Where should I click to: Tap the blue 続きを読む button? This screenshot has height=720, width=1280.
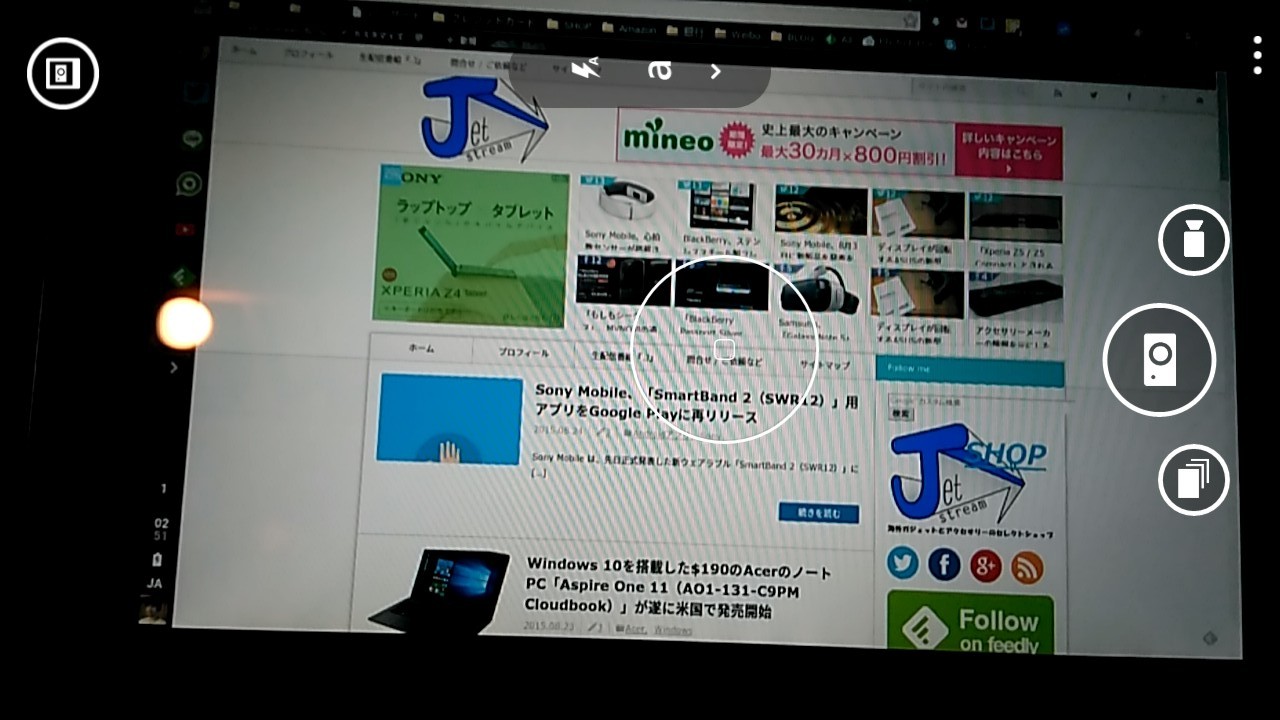click(818, 512)
